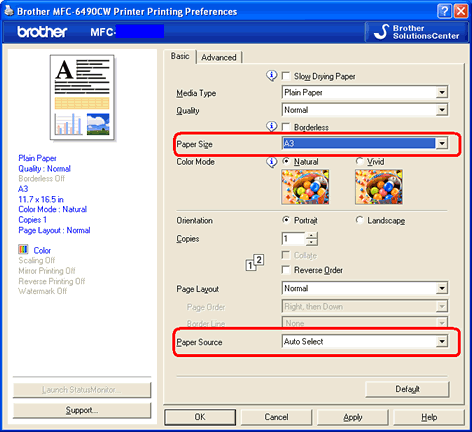Screen dimensions: 472x432
Task: Close the Printing Preferences dialog
Action: (x=461, y=11)
